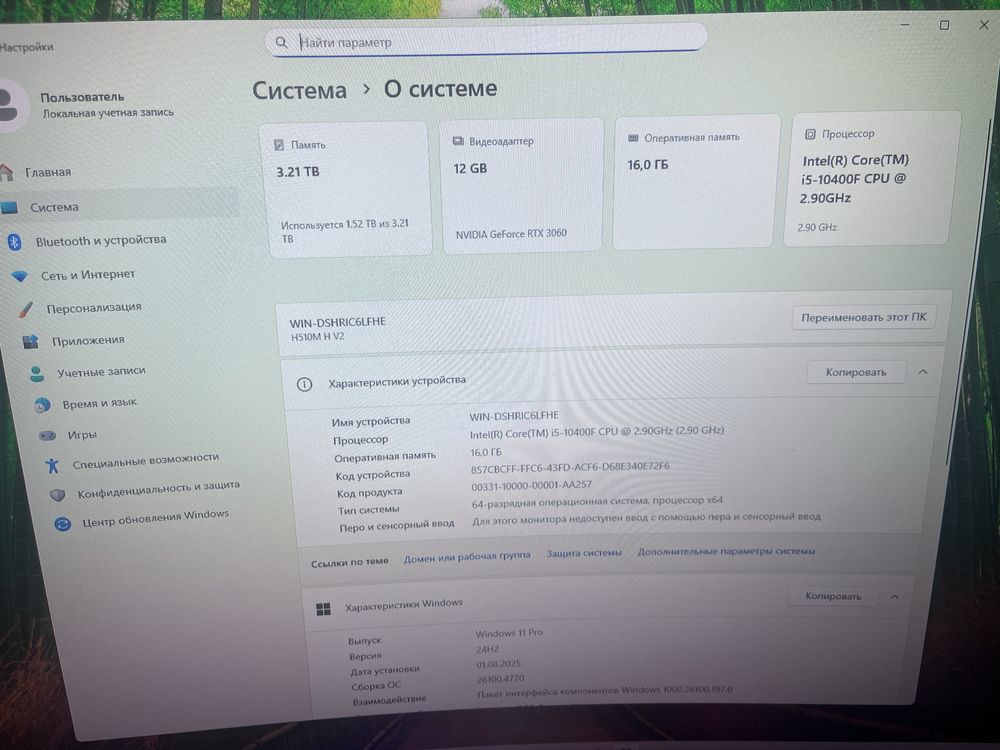Click the Главная home icon
1000x750 pixels.
[x=6, y=172]
